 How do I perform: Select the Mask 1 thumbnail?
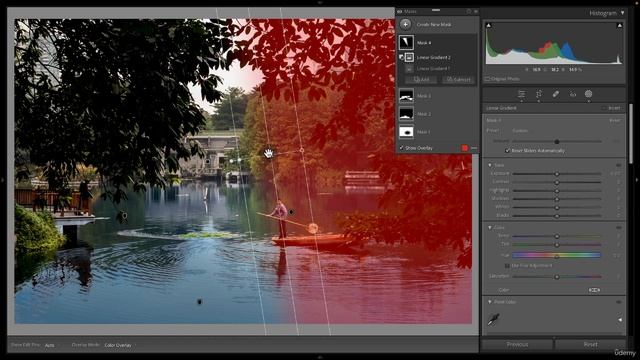406,132
